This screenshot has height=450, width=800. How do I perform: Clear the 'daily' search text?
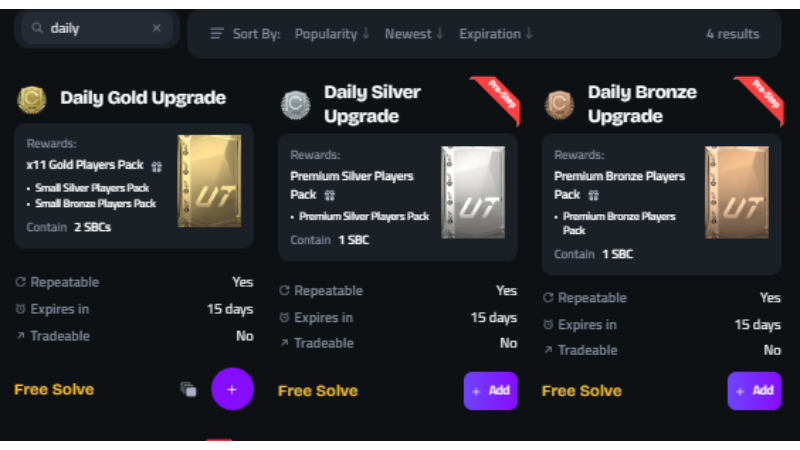156,29
